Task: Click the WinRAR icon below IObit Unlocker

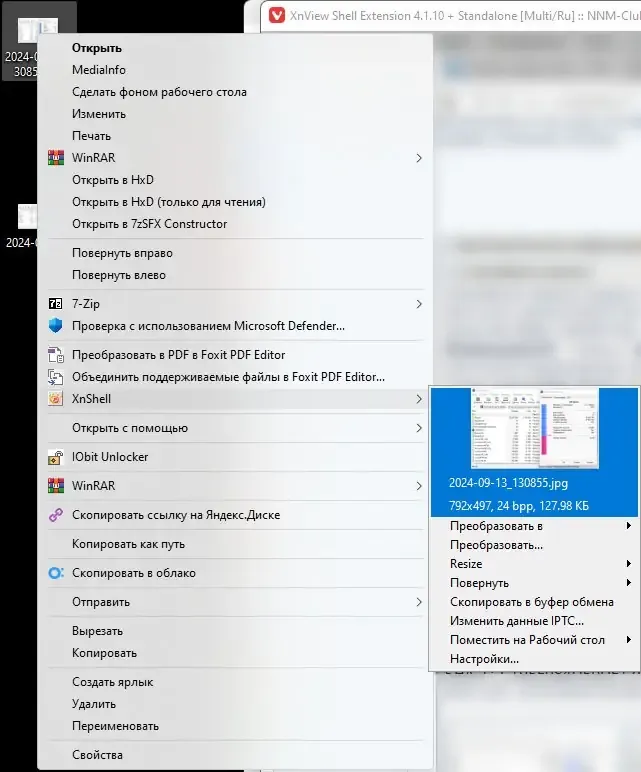Action: 56,485
